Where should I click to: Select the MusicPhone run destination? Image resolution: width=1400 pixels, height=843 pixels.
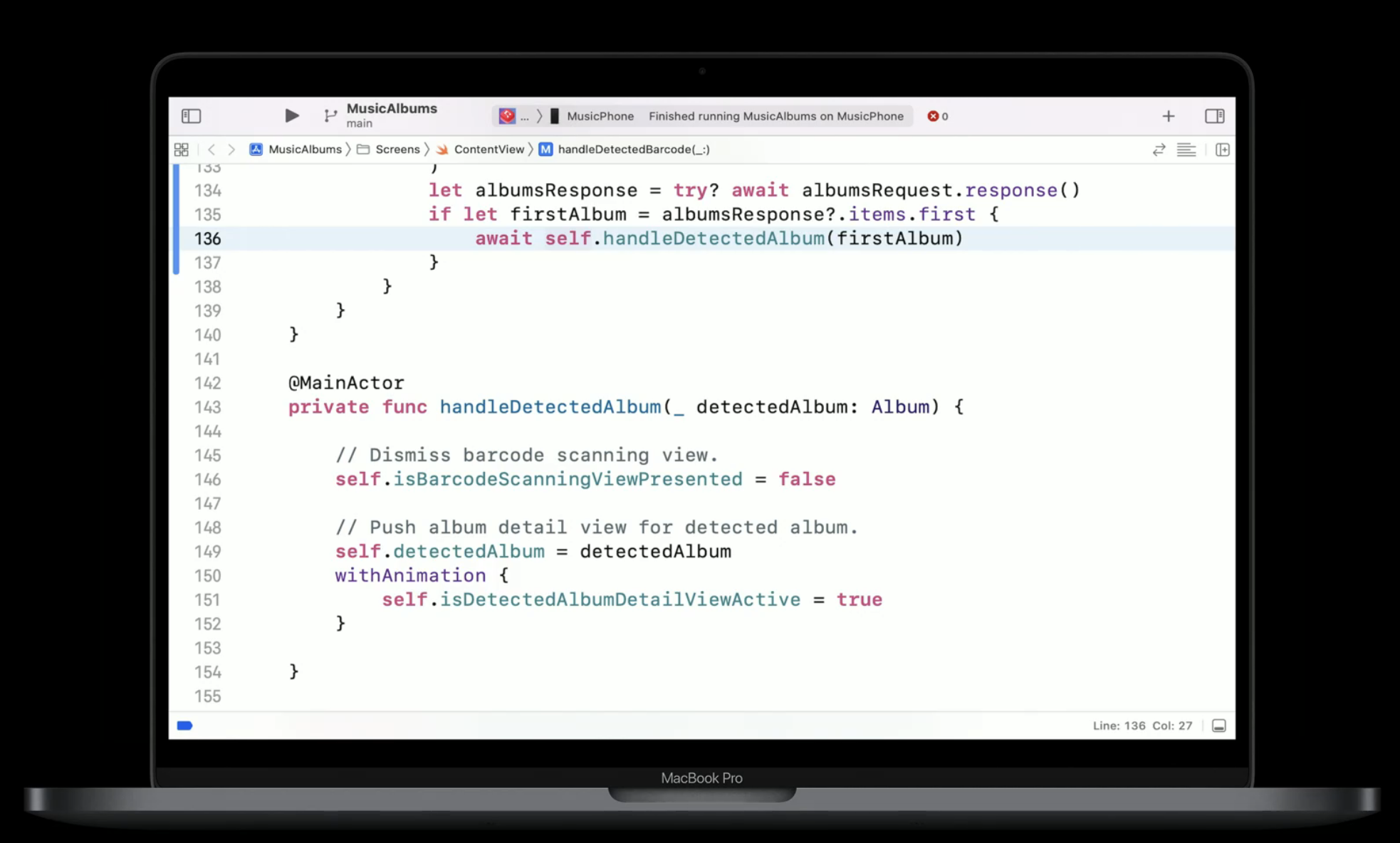coord(600,116)
